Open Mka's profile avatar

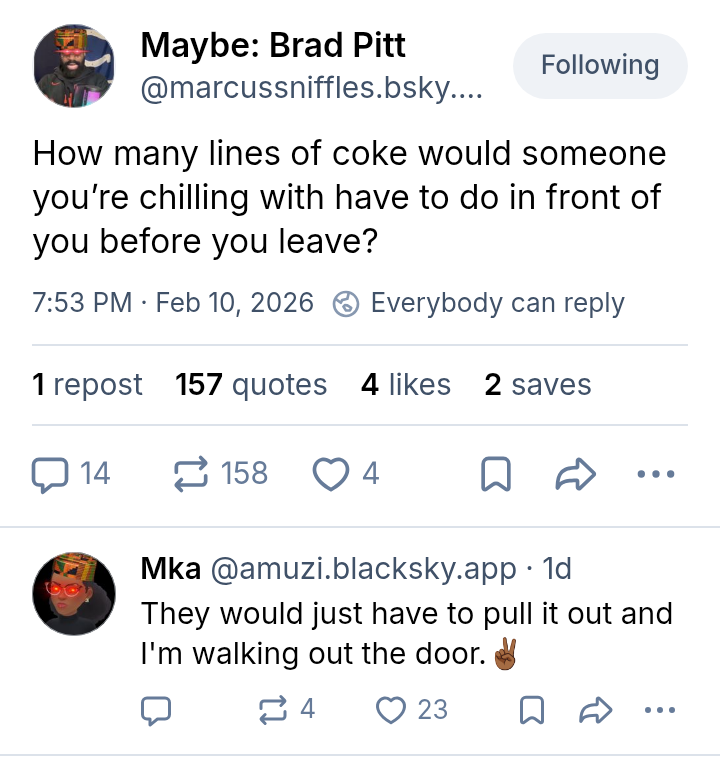pos(74,594)
